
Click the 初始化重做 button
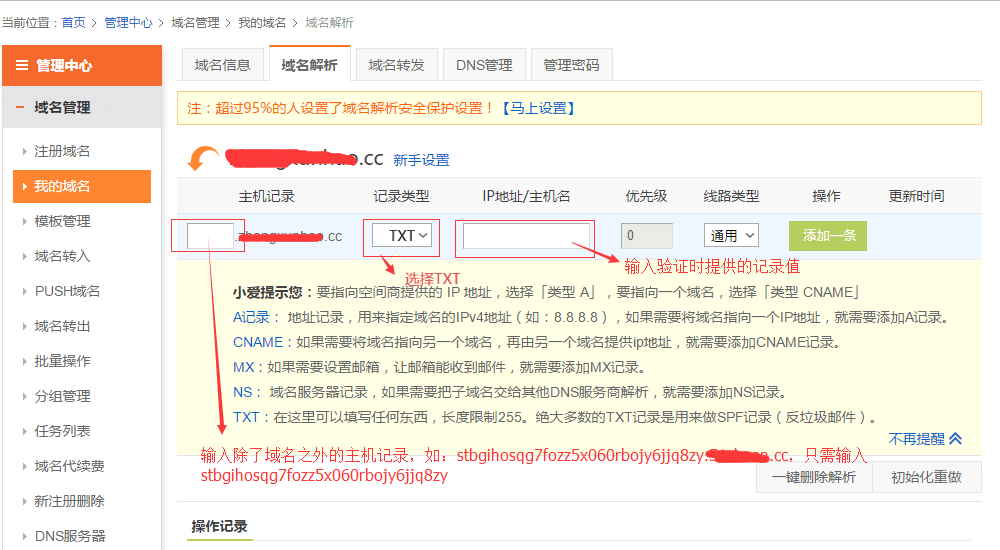pyautogui.click(x=926, y=477)
